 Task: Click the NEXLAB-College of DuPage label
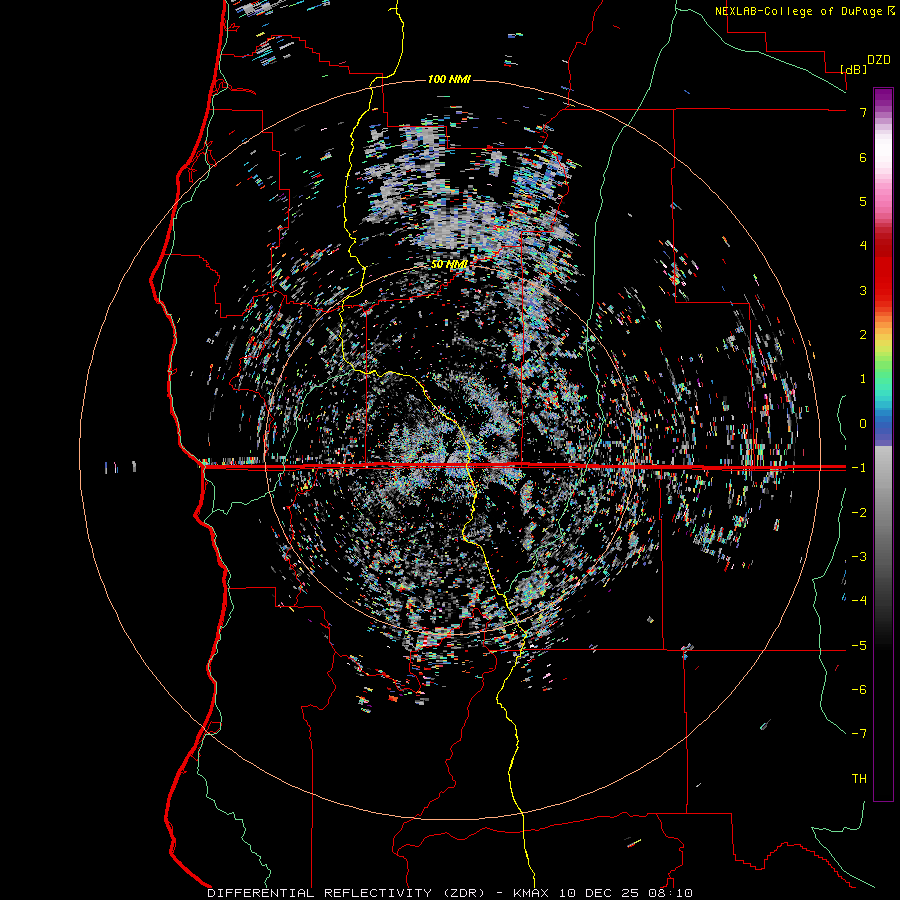[x=805, y=11]
